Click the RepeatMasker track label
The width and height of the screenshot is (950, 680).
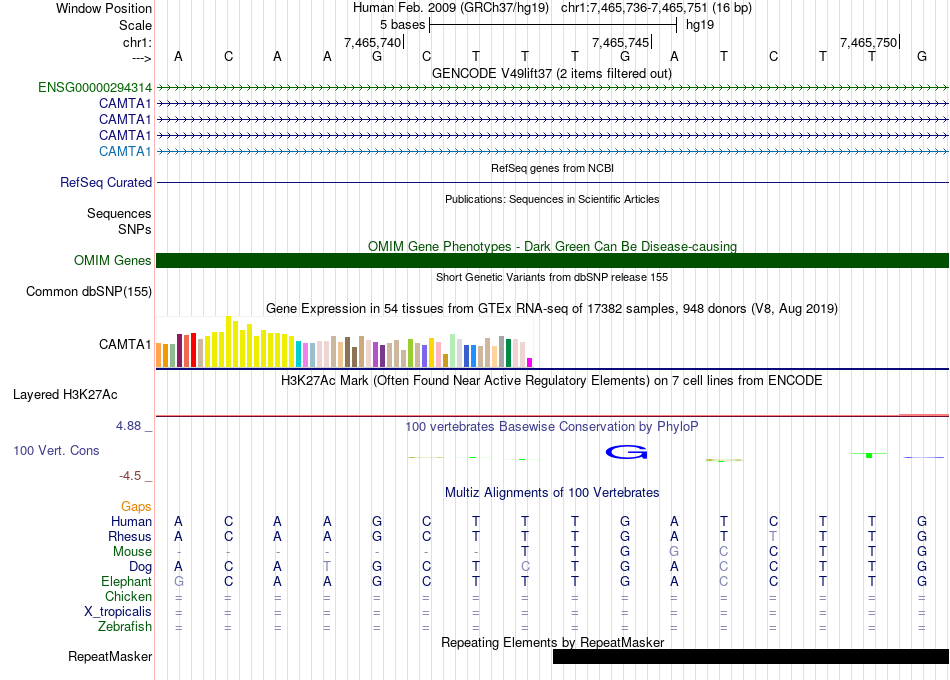pos(110,656)
